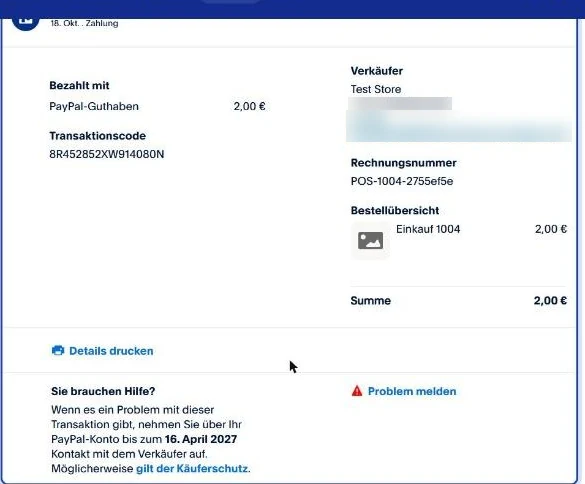585x484 pixels.
Task: Click the store icon next to 18. Okt. Zahlung
Action: point(25,22)
